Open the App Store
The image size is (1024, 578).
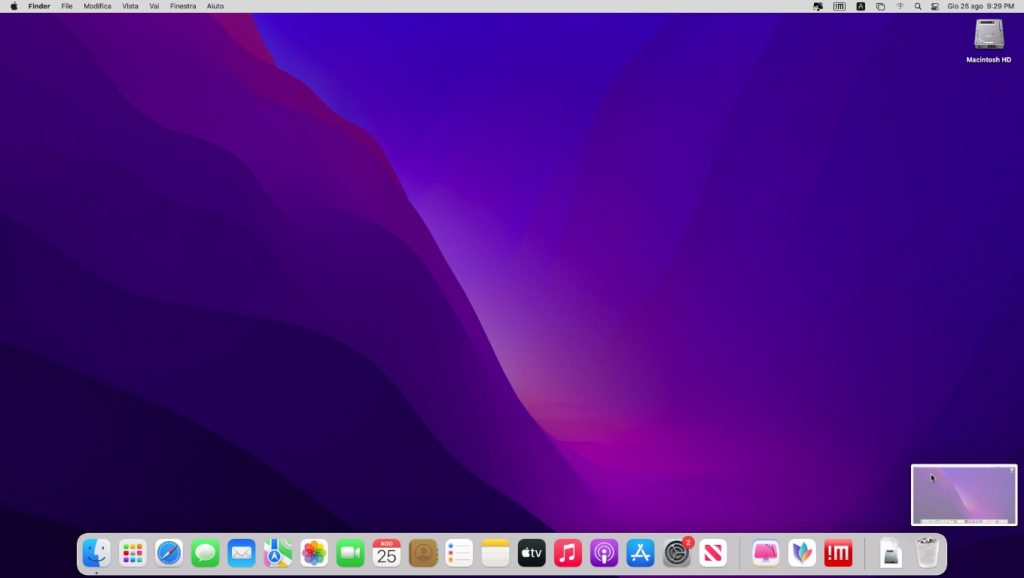click(x=640, y=552)
